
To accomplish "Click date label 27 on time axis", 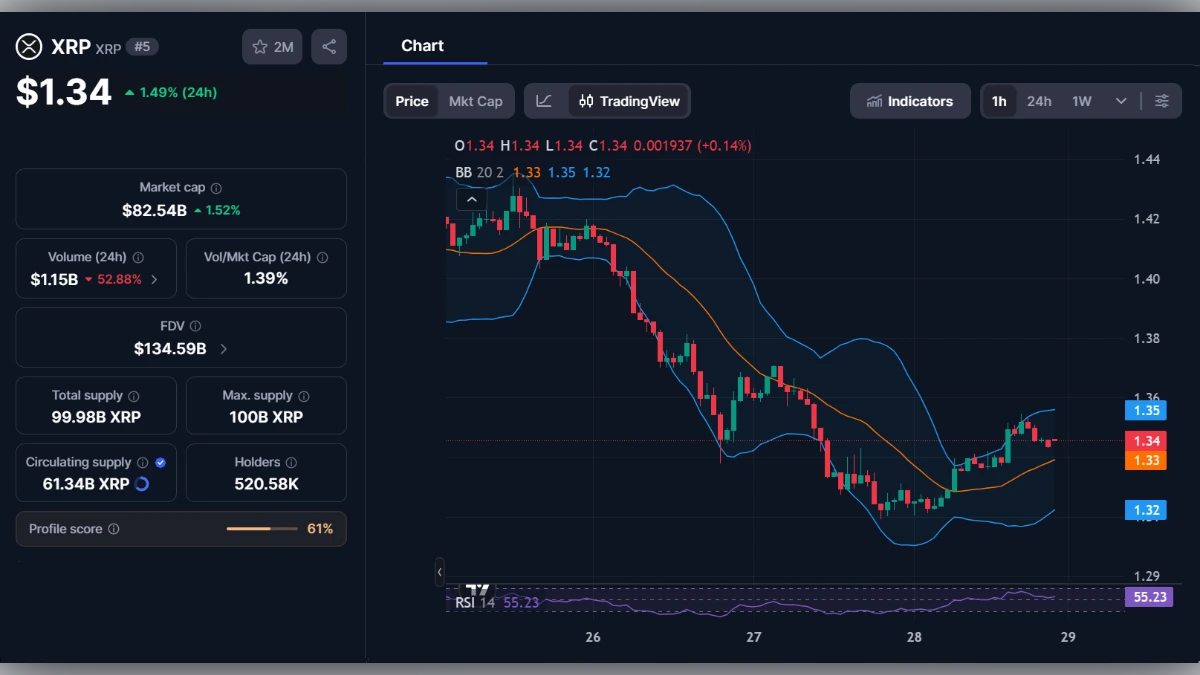I will click(x=754, y=637).
